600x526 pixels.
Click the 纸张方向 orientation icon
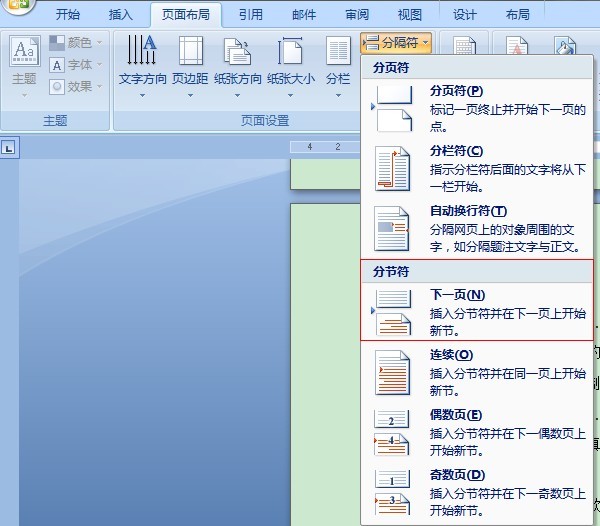tap(237, 51)
